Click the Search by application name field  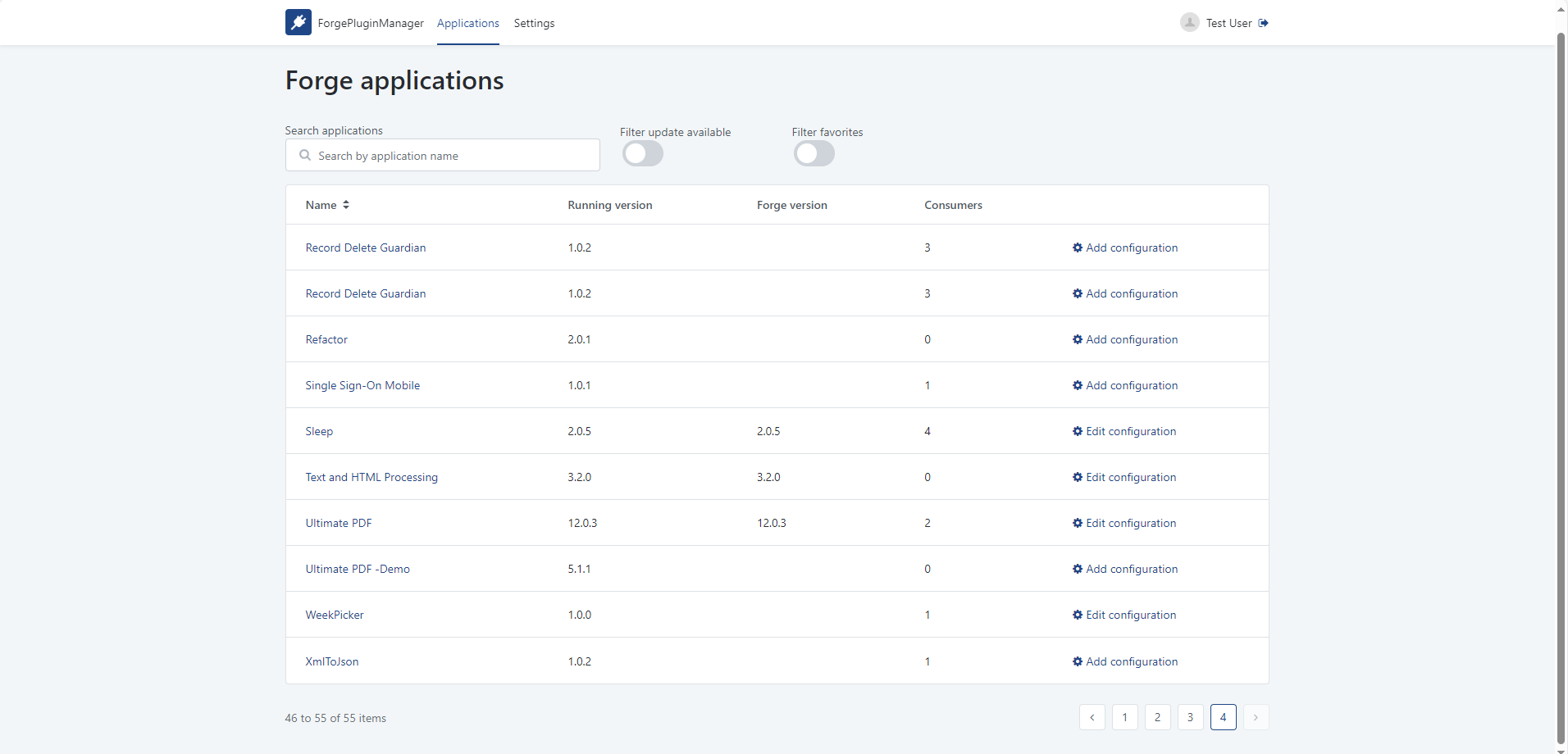point(443,155)
